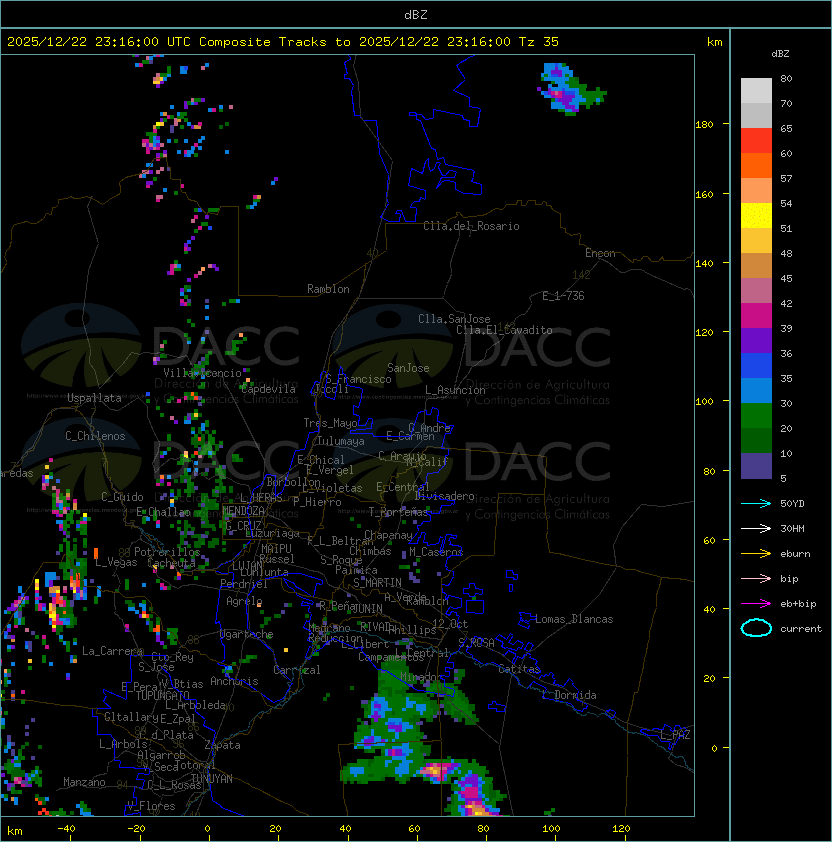
Task: Select the bright green 20–30 dBZ swatch
Action: [756, 416]
